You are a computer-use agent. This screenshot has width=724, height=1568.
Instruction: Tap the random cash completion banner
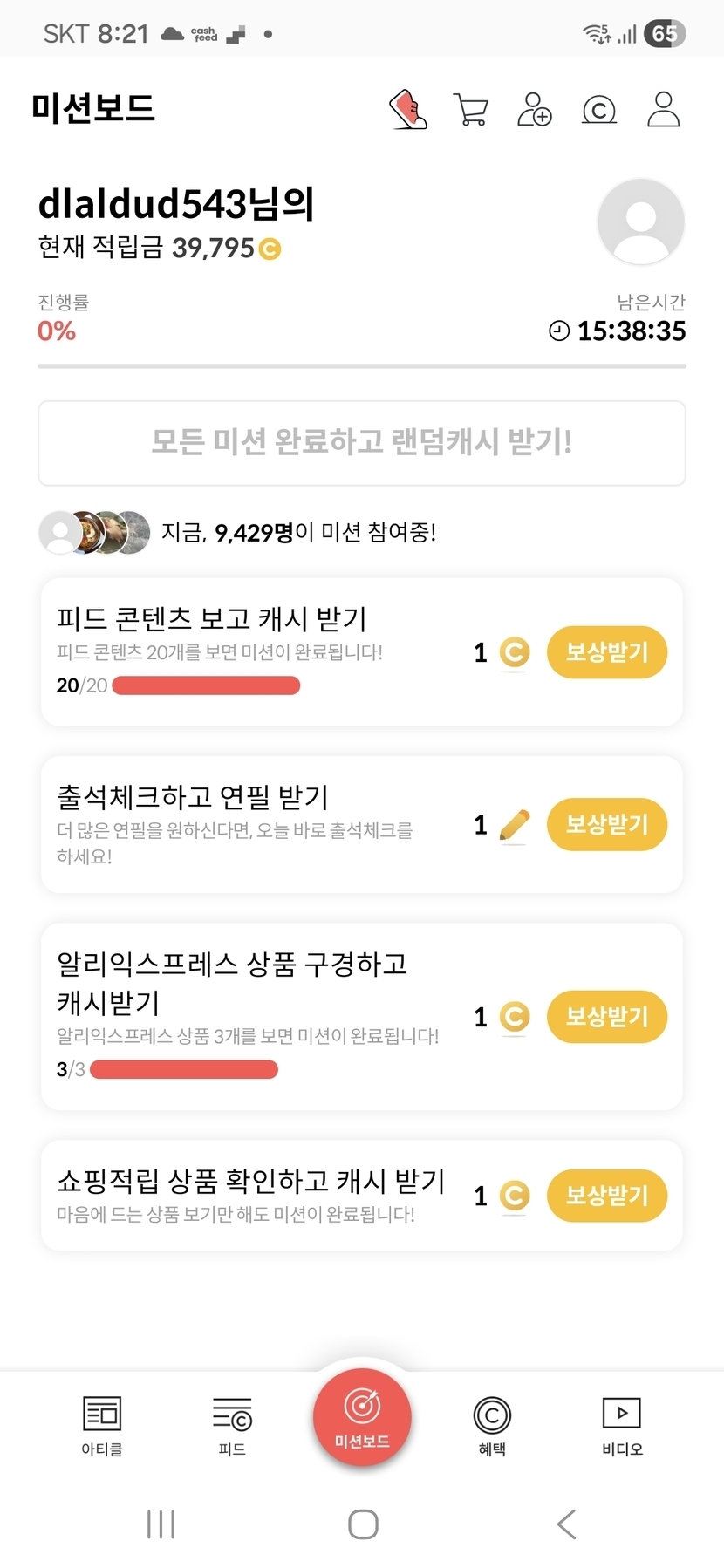(x=362, y=443)
